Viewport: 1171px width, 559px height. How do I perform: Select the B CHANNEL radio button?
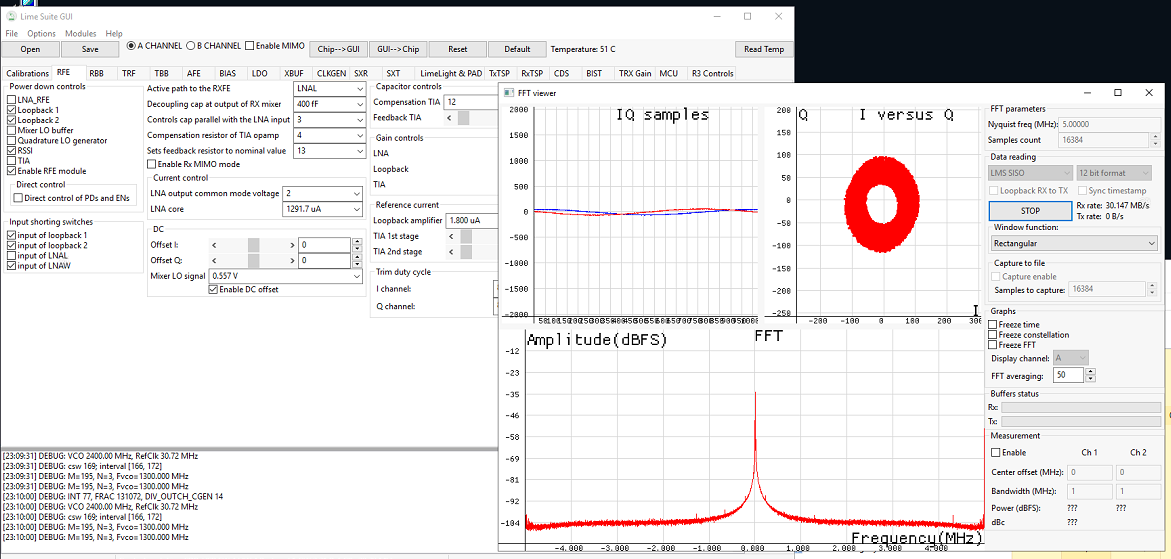click(190, 46)
